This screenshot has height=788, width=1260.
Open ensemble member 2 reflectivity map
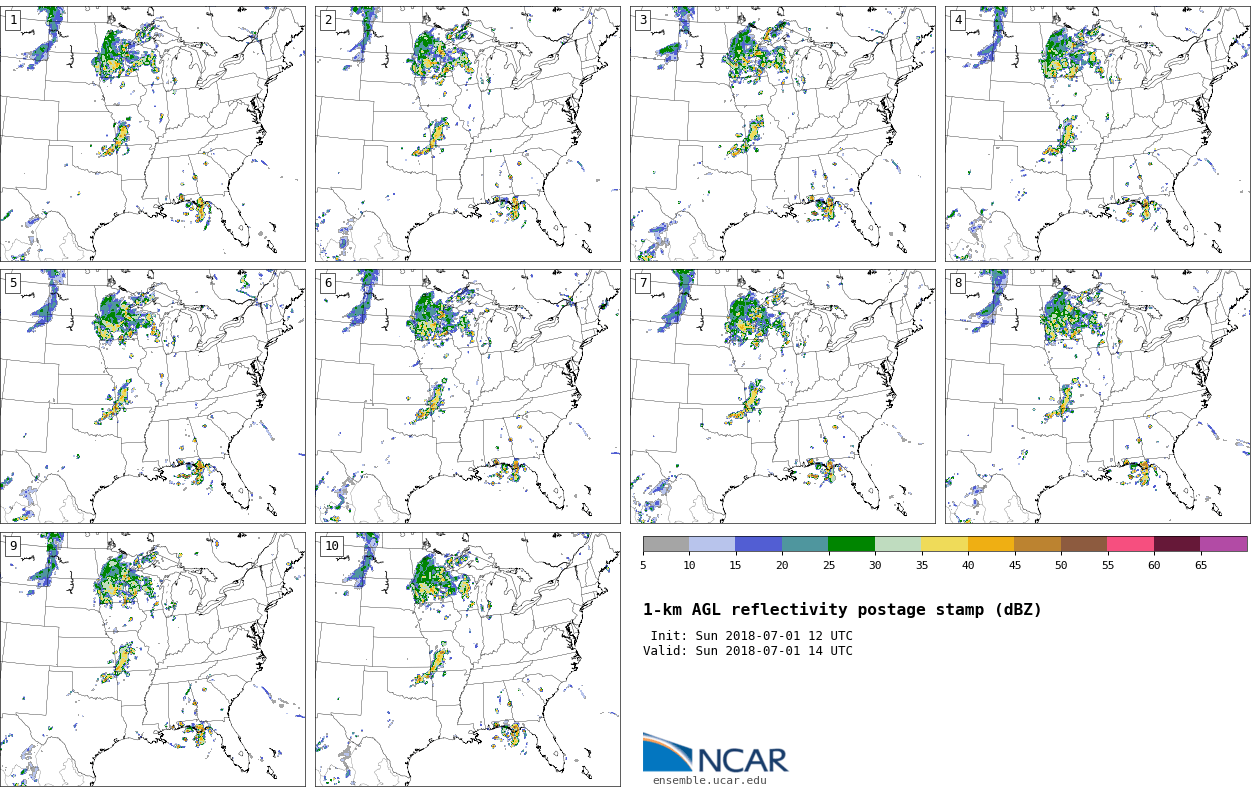(468, 134)
